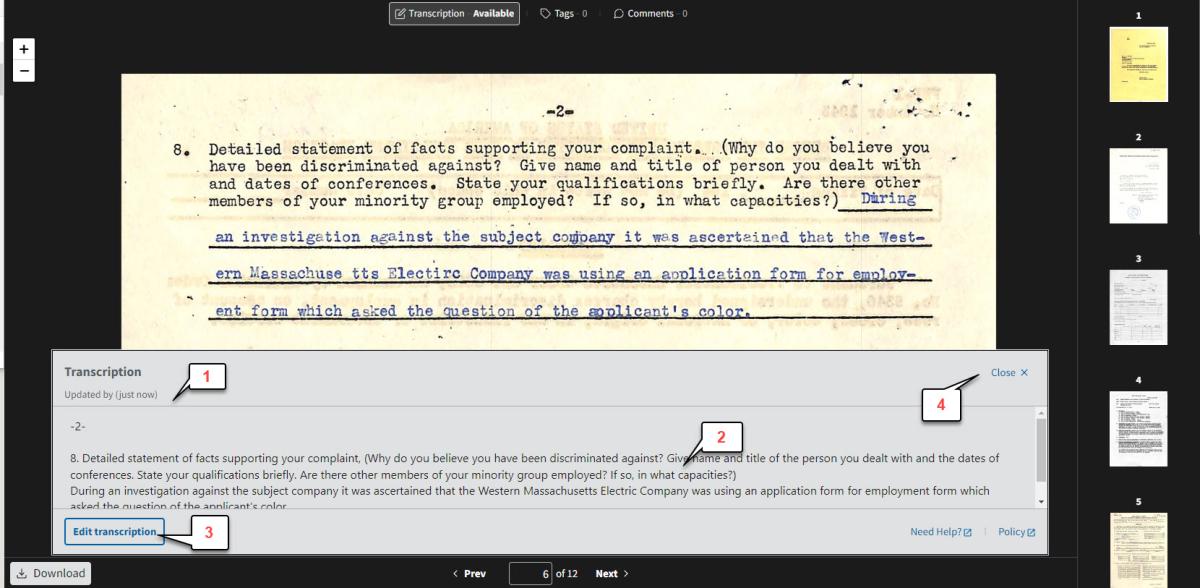Click Edit transcription button
Image resolution: width=1200 pixels, height=588 pixels.
[114, 532]
